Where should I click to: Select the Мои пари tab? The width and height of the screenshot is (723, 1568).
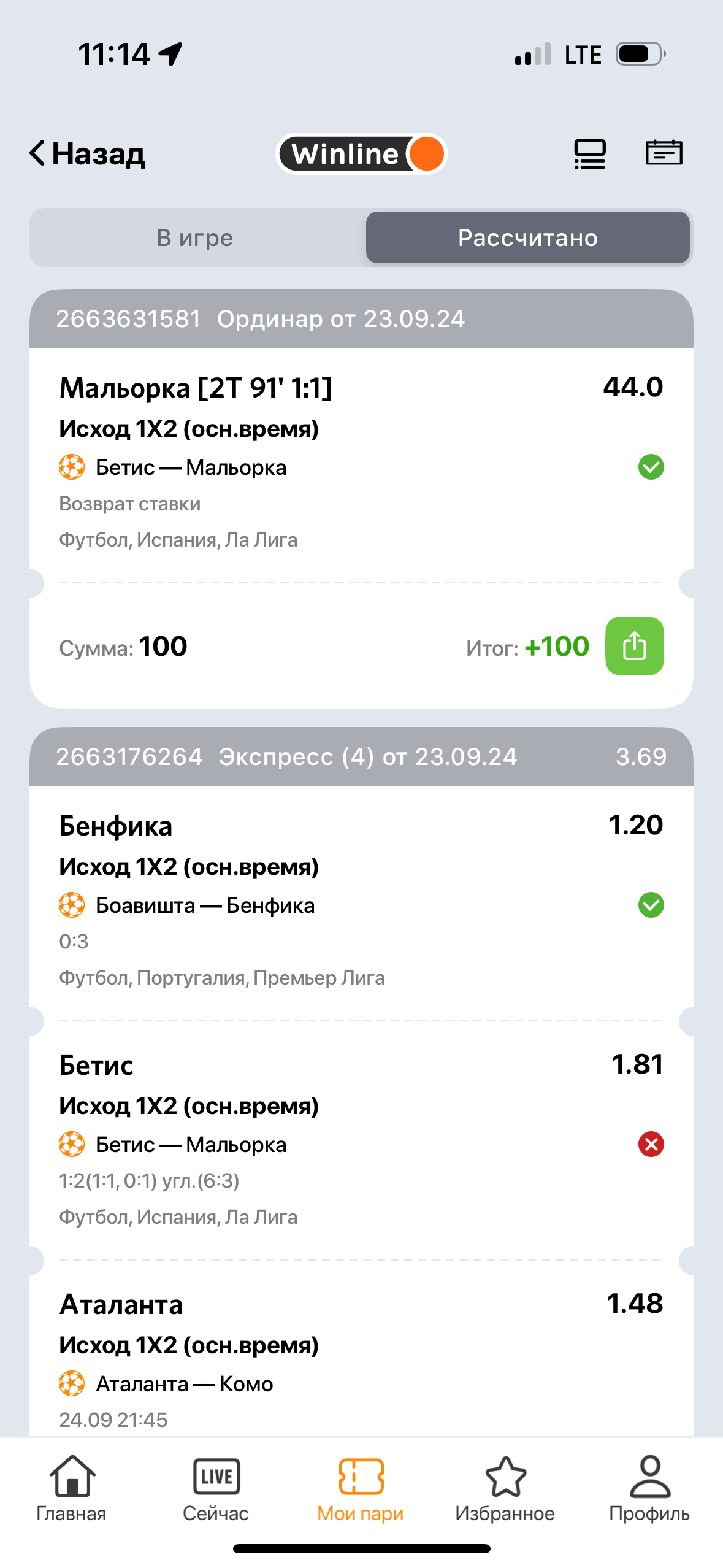click(361, 1487)
